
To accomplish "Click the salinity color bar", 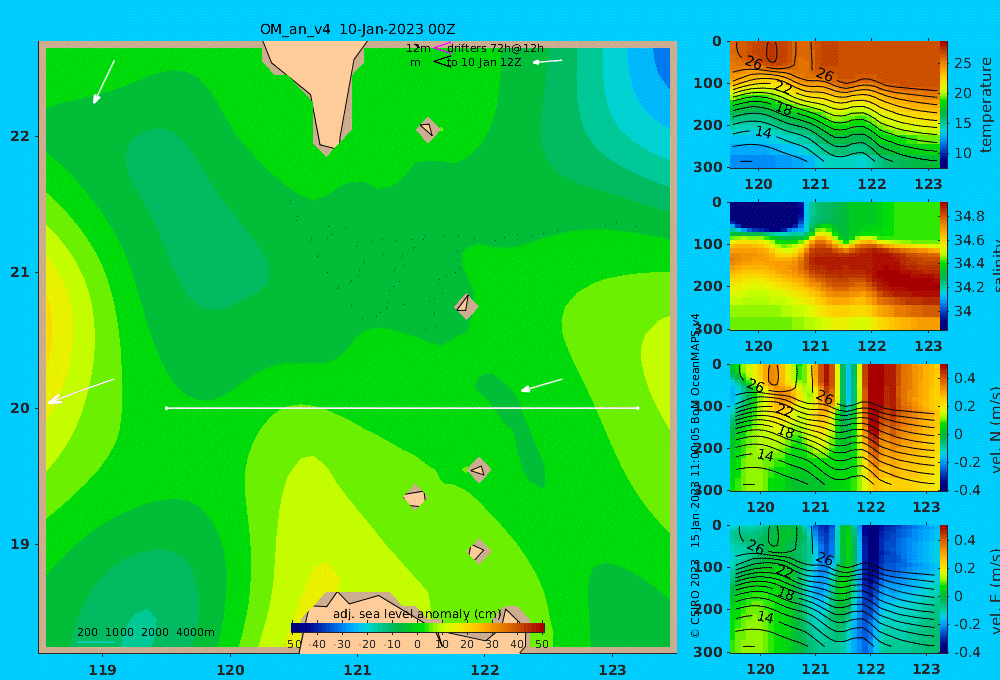I will (944, 266).
